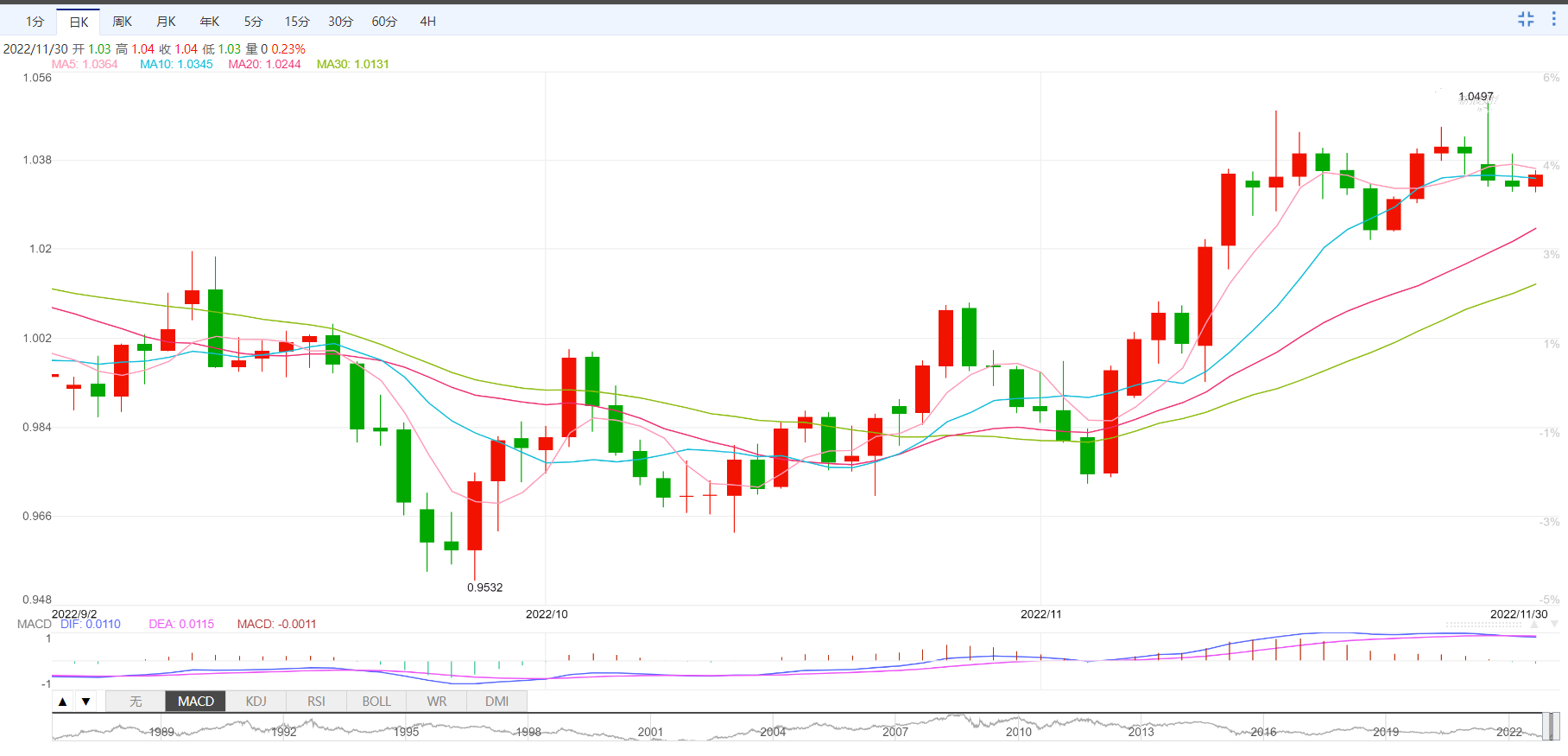Screen dimensions: 1568x756
Task: Show the BOLL indicator
Action: coord(376,702)
